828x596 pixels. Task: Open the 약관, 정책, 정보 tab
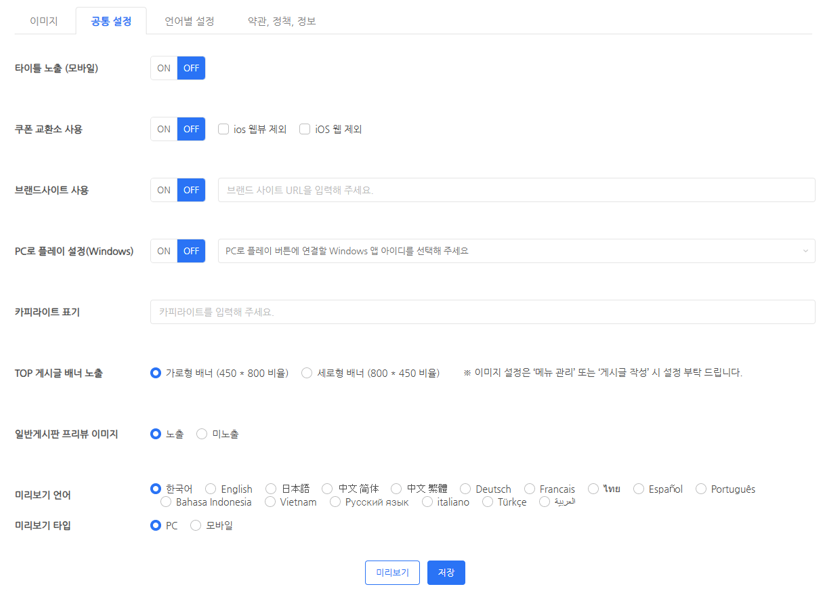tap(282, 21)
